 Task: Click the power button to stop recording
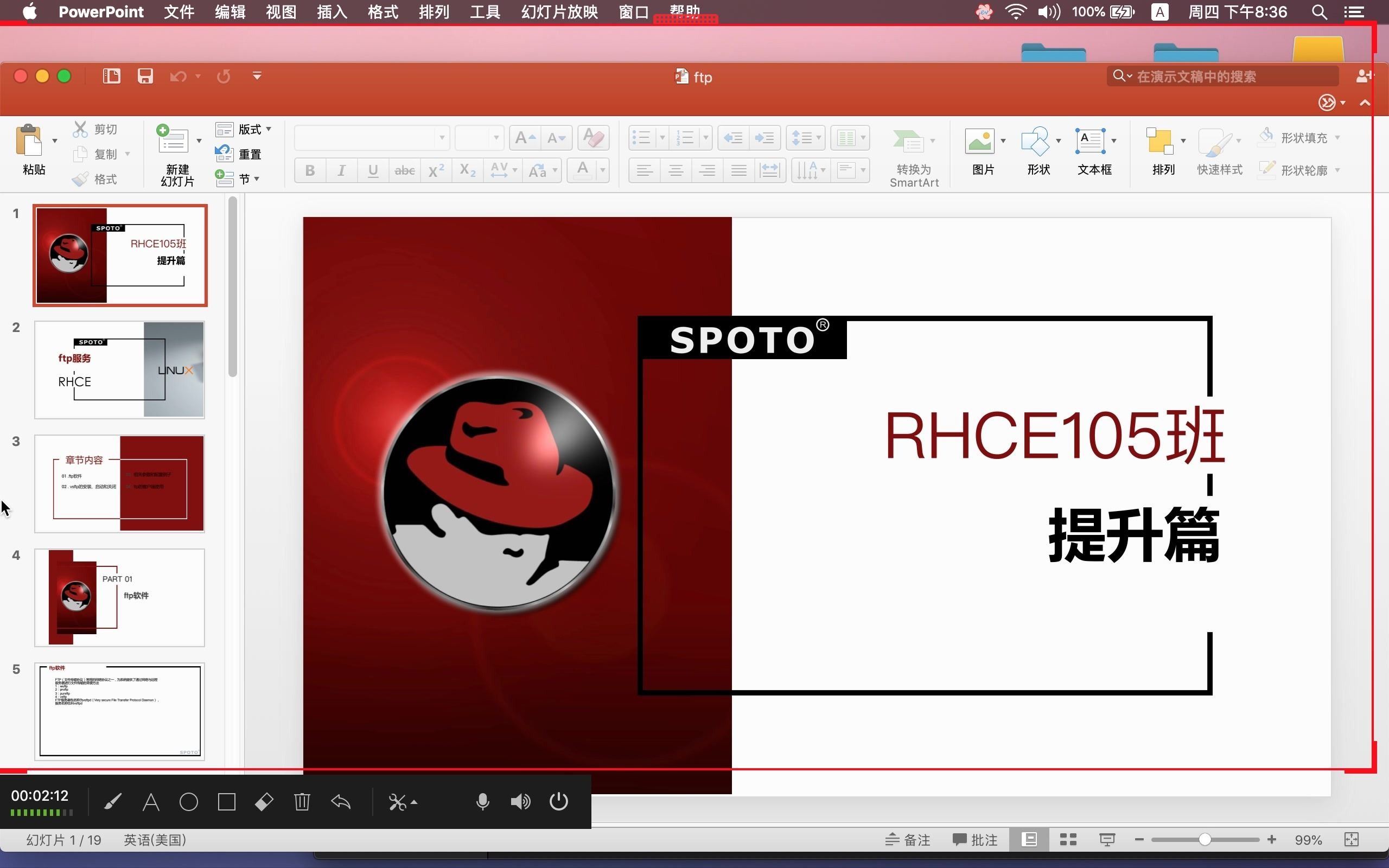point(558,801)
